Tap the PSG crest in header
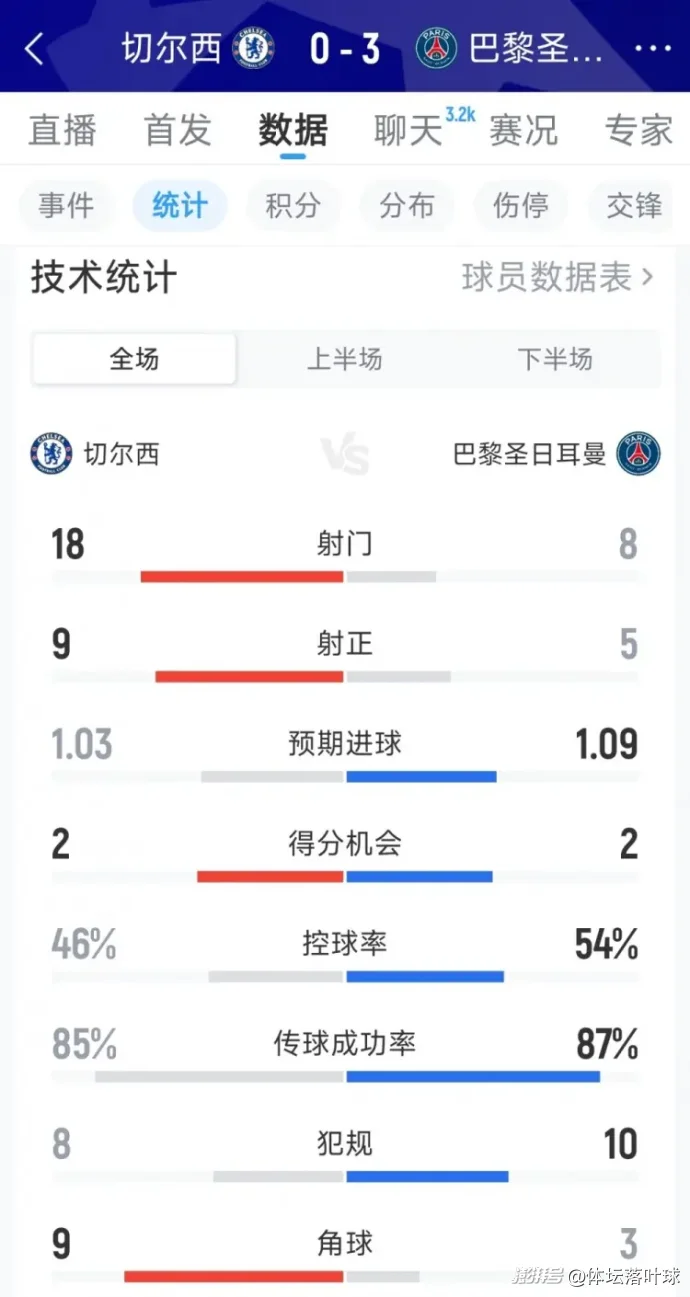This screenshot has width=690, height=1297. [x=436, y=48]
